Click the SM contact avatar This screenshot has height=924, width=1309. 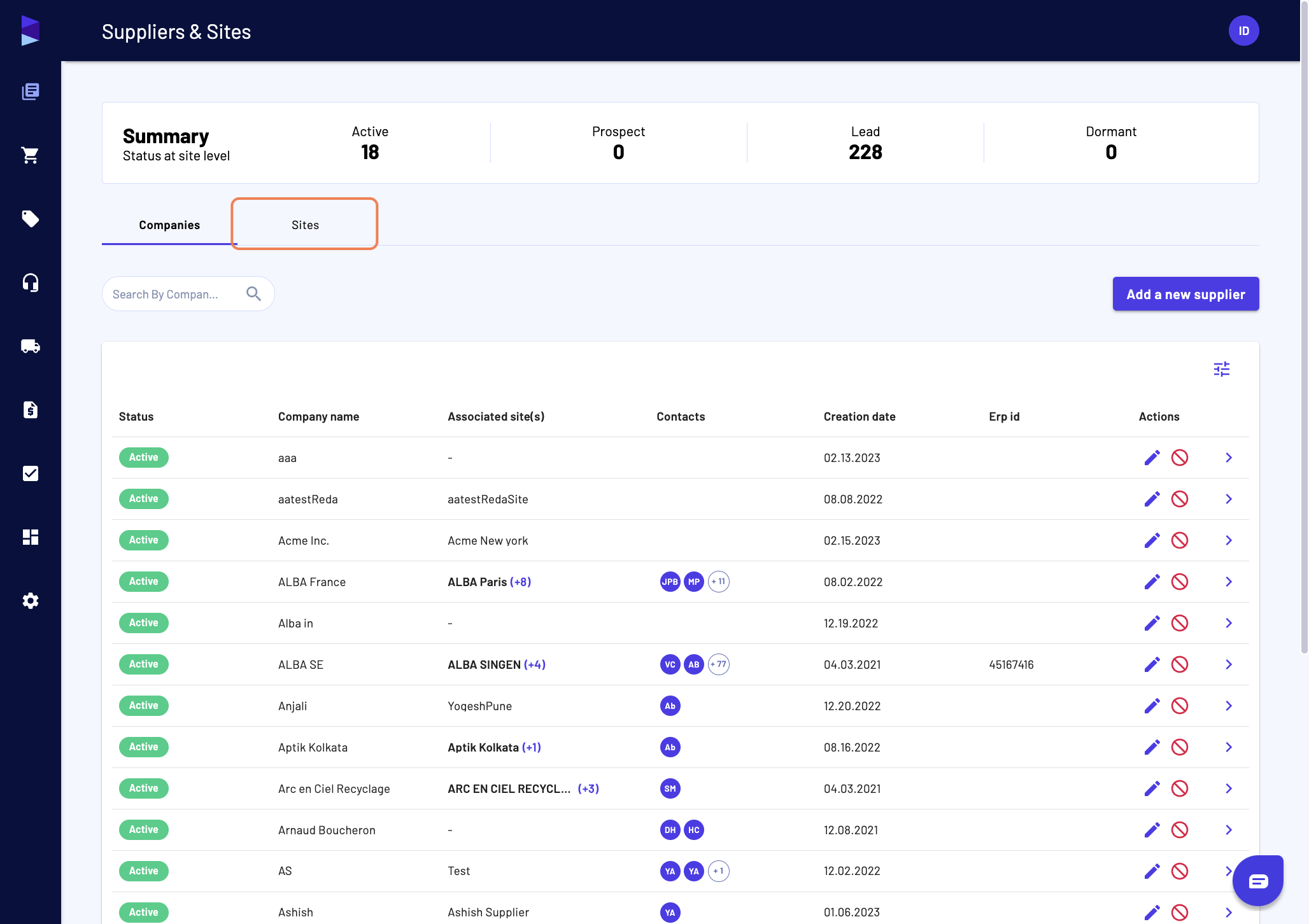click(x=670, y=788)
